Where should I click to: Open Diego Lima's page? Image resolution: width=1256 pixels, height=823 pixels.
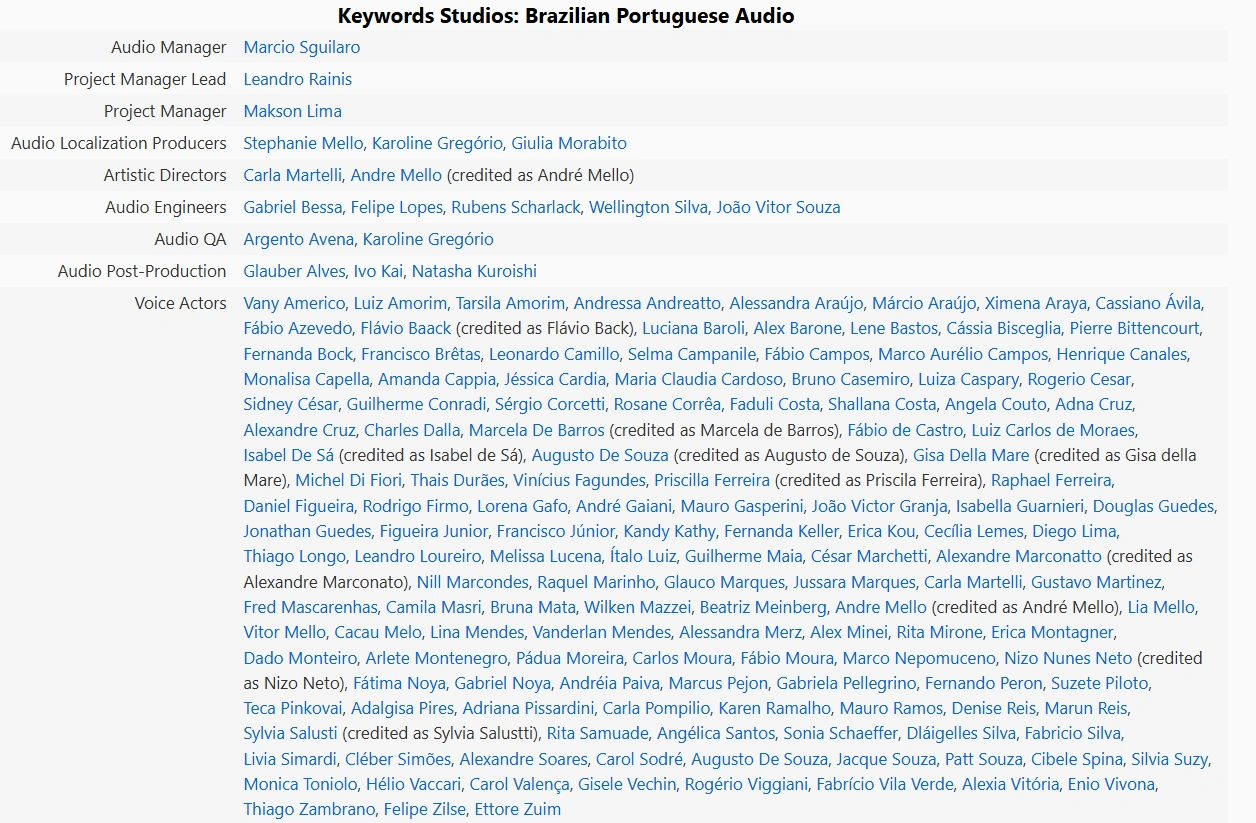(1075, 531)
